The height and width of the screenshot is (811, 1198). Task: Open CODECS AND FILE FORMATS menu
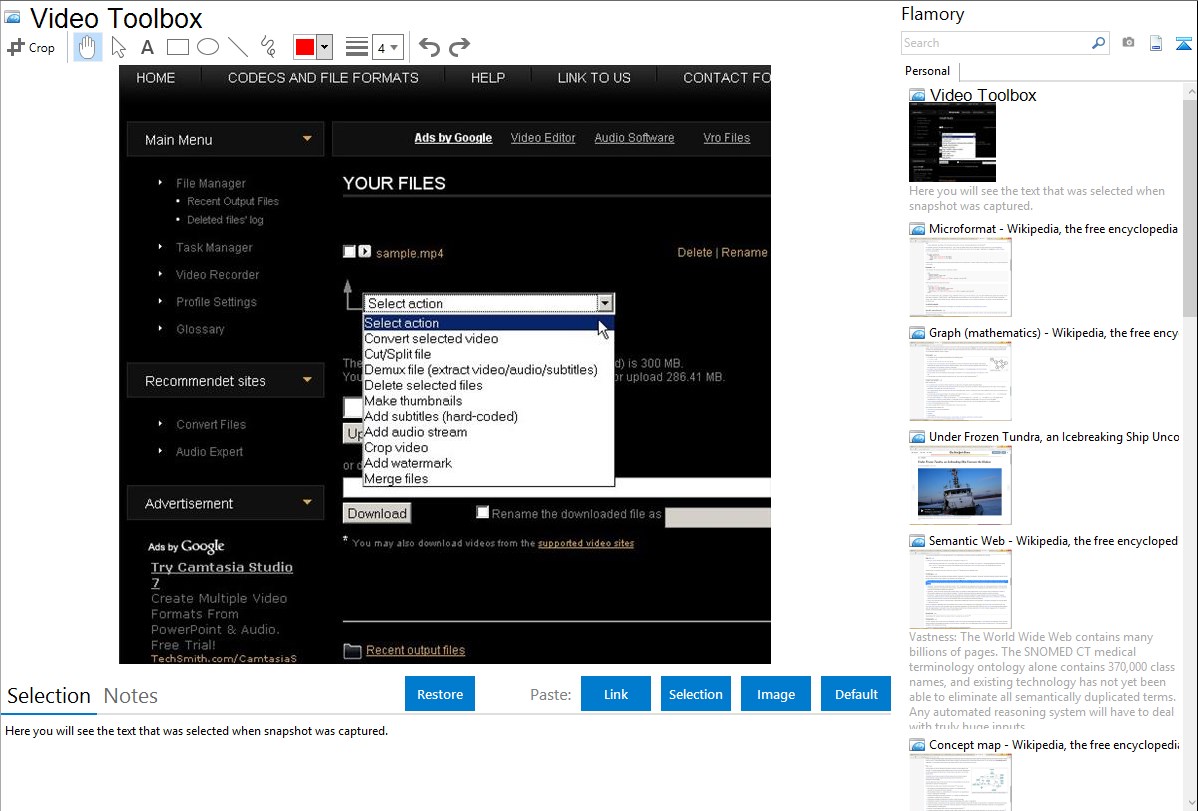click(x=323, y=78)
